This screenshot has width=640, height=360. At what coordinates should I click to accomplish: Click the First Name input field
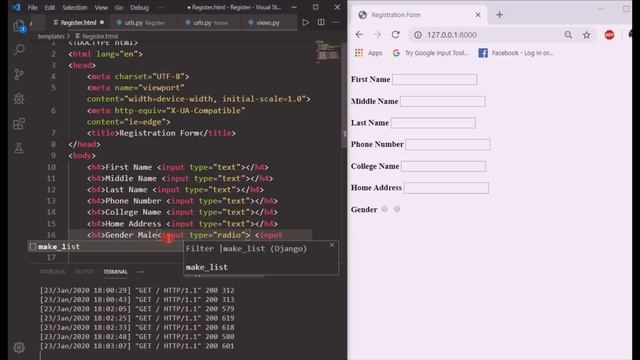[434, 79]
